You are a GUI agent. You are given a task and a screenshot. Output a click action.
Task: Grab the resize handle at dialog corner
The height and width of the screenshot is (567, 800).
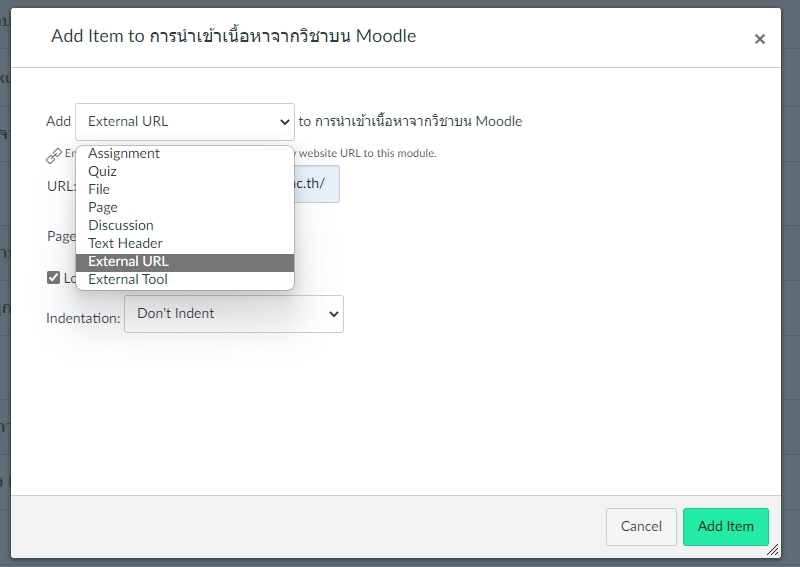point(772,549)
